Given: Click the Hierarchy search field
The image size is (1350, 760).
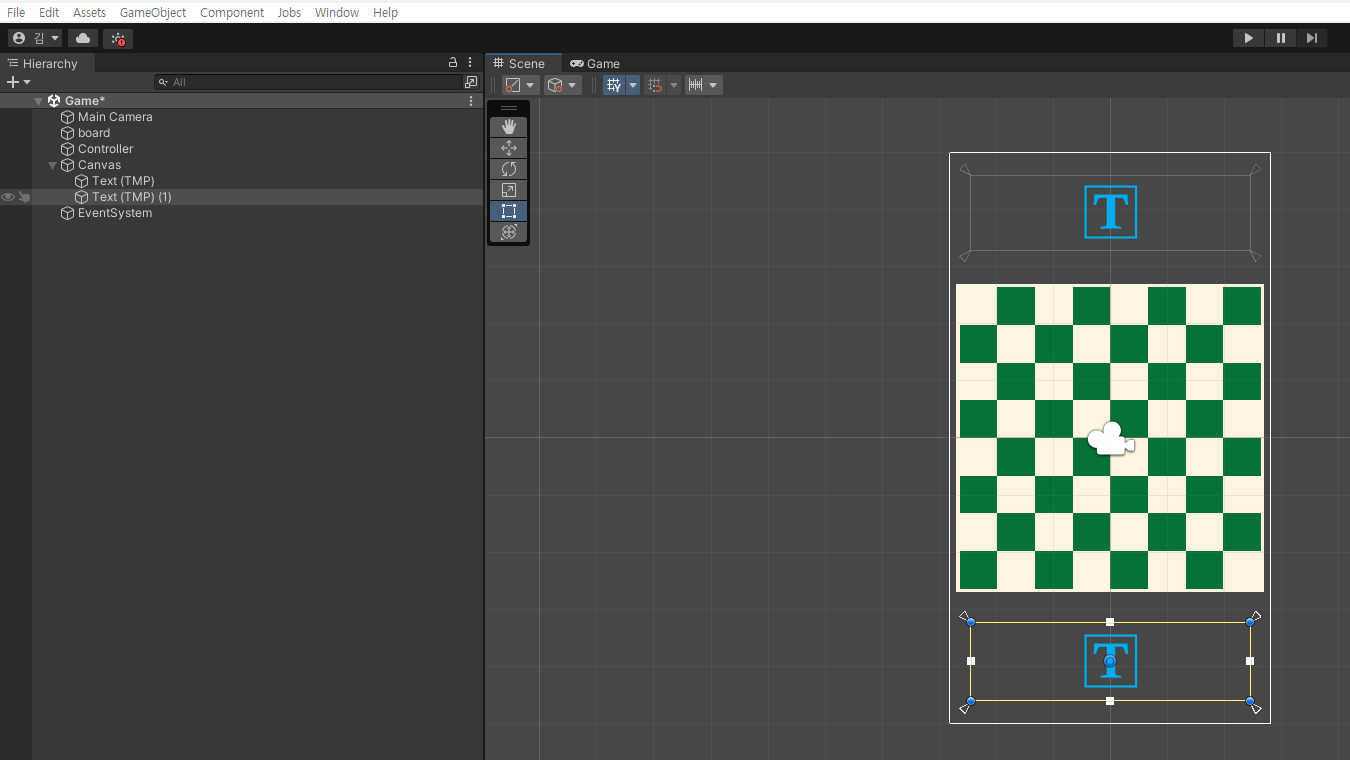Looking at the screenshot, I should tap(310, 82).
